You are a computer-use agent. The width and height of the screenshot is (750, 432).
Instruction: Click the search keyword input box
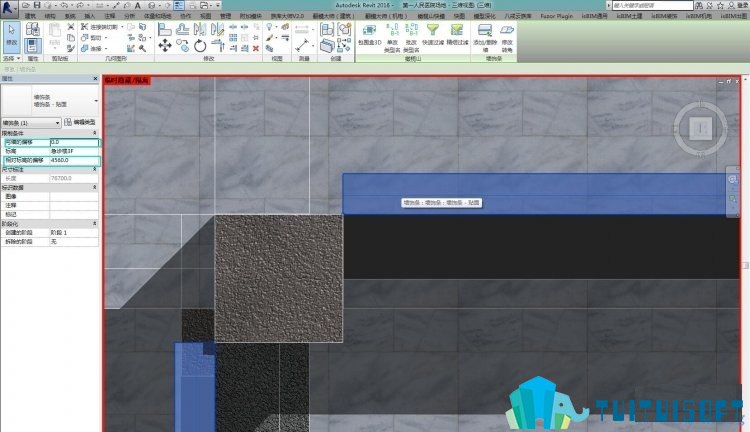652,5
